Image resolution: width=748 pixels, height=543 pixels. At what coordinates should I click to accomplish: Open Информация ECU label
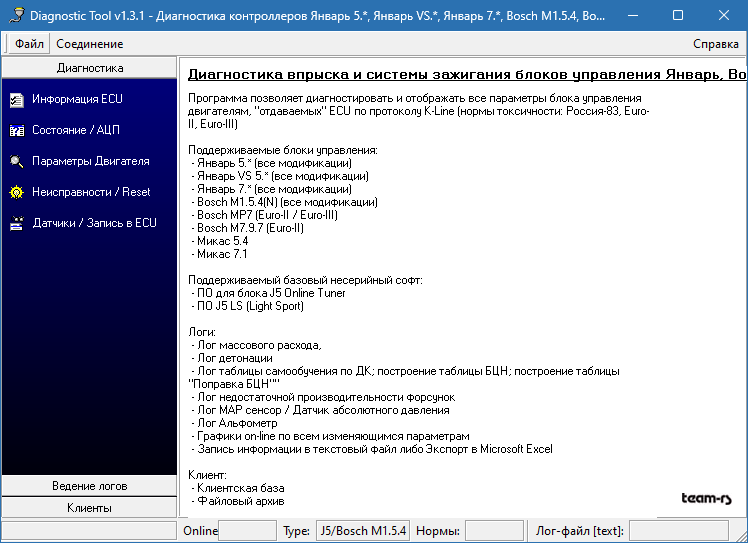point(77,99)
